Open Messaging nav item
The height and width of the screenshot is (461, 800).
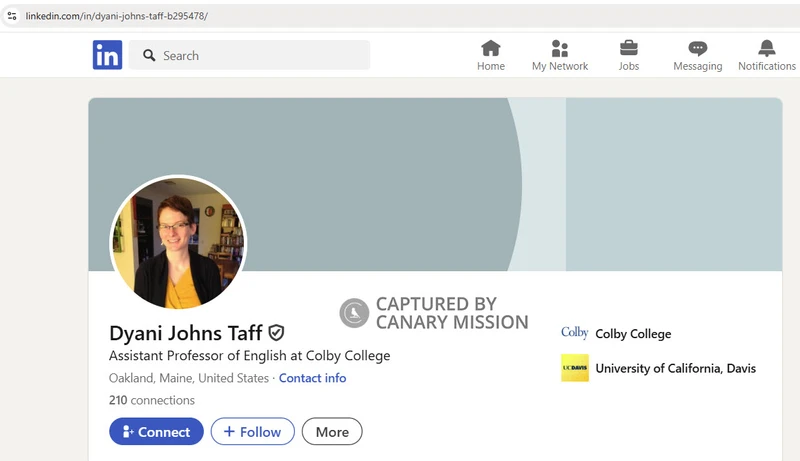[697, 56]
